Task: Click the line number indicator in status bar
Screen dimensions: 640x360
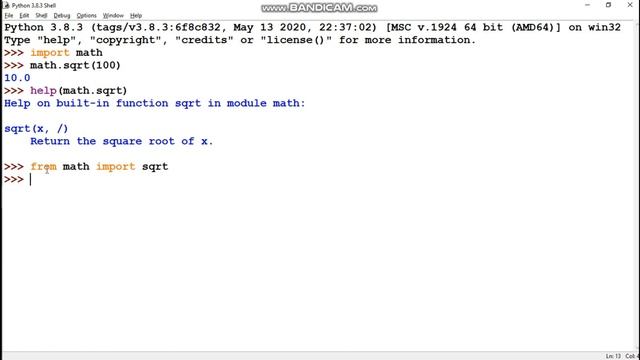Action: pos(613,356)
